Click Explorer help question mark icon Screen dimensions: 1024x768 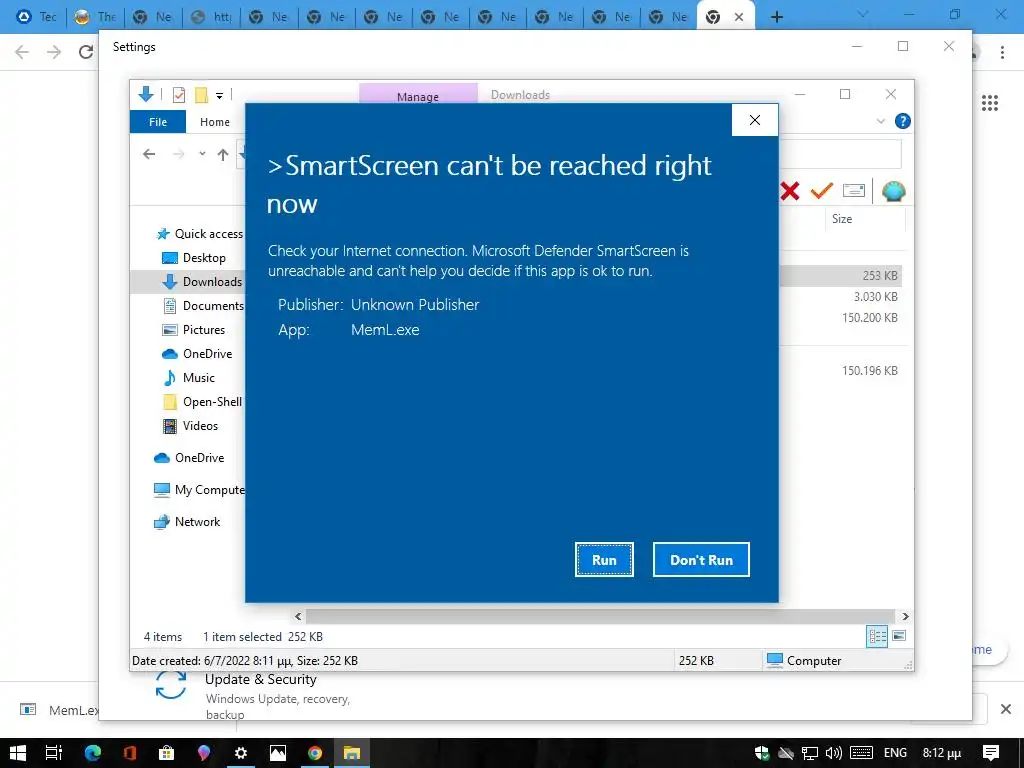click(903, 121)
